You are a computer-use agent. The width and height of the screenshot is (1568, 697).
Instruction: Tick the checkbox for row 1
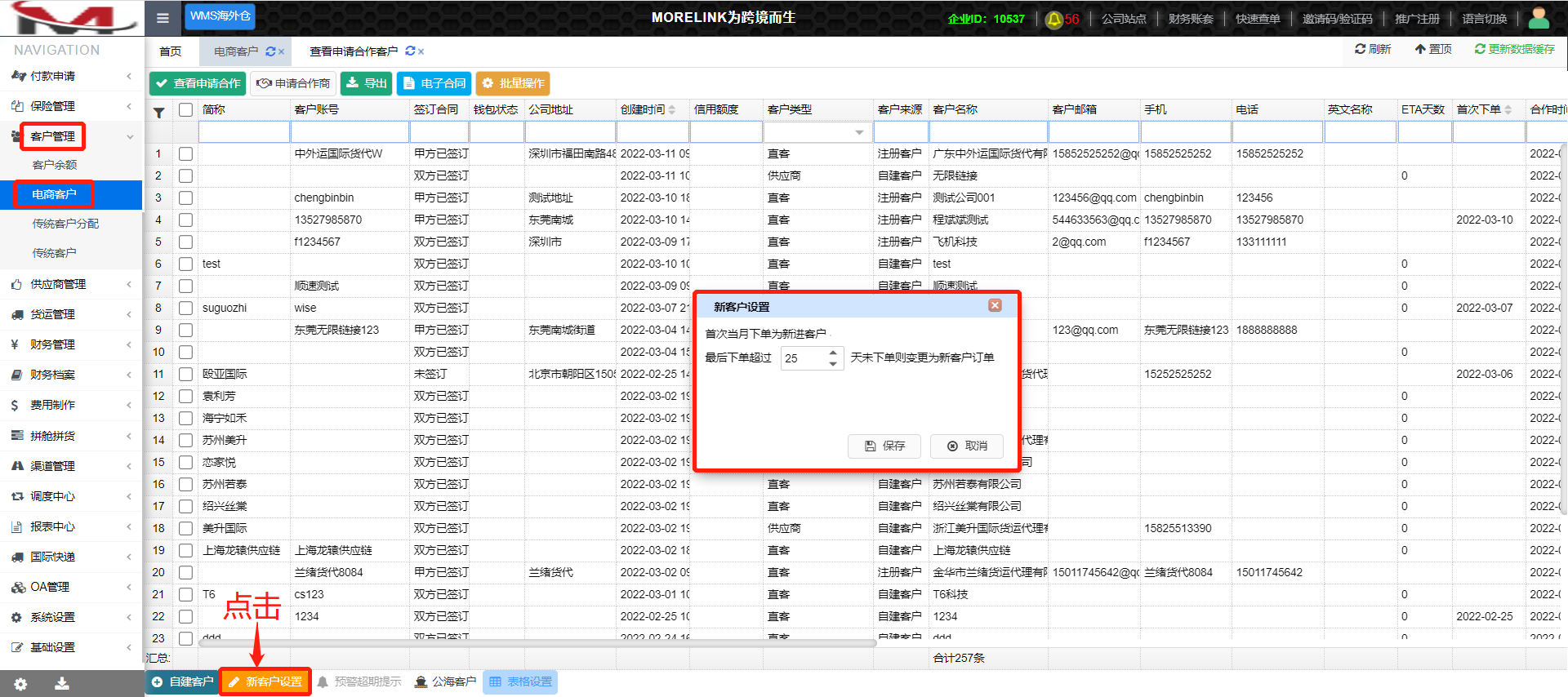[186, 153]
